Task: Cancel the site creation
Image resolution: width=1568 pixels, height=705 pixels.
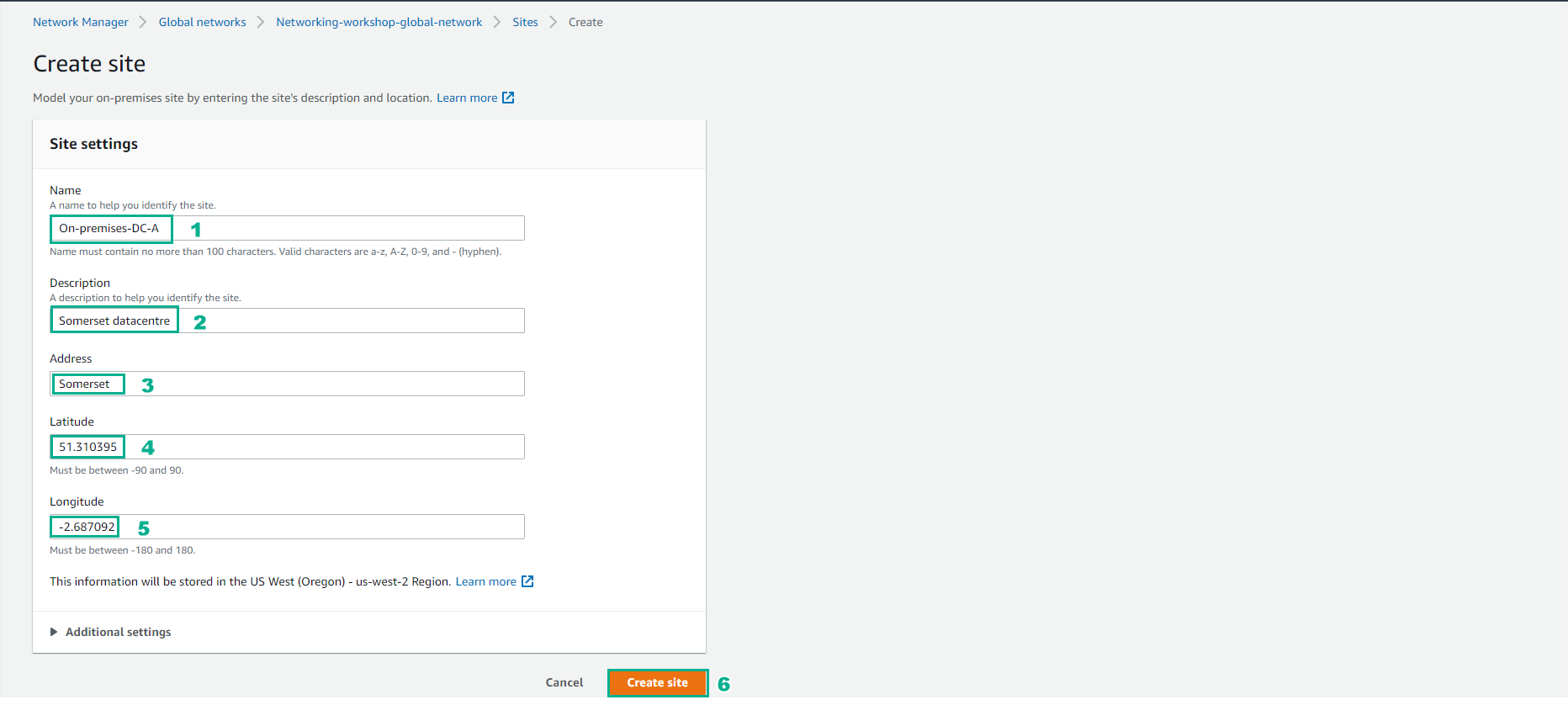Action: pos(564,682)
